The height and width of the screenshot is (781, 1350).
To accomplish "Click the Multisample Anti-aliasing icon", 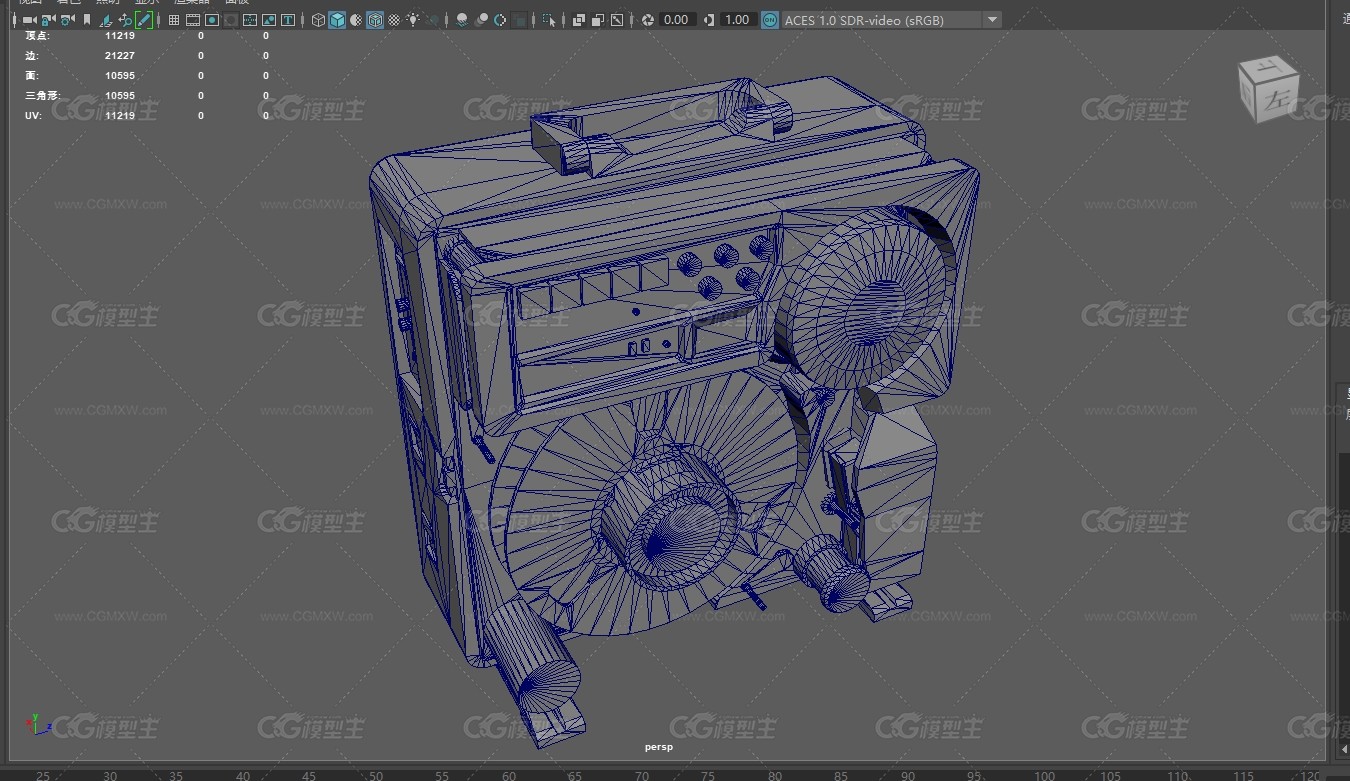I will pyautogui.click(x=500, y=19).
